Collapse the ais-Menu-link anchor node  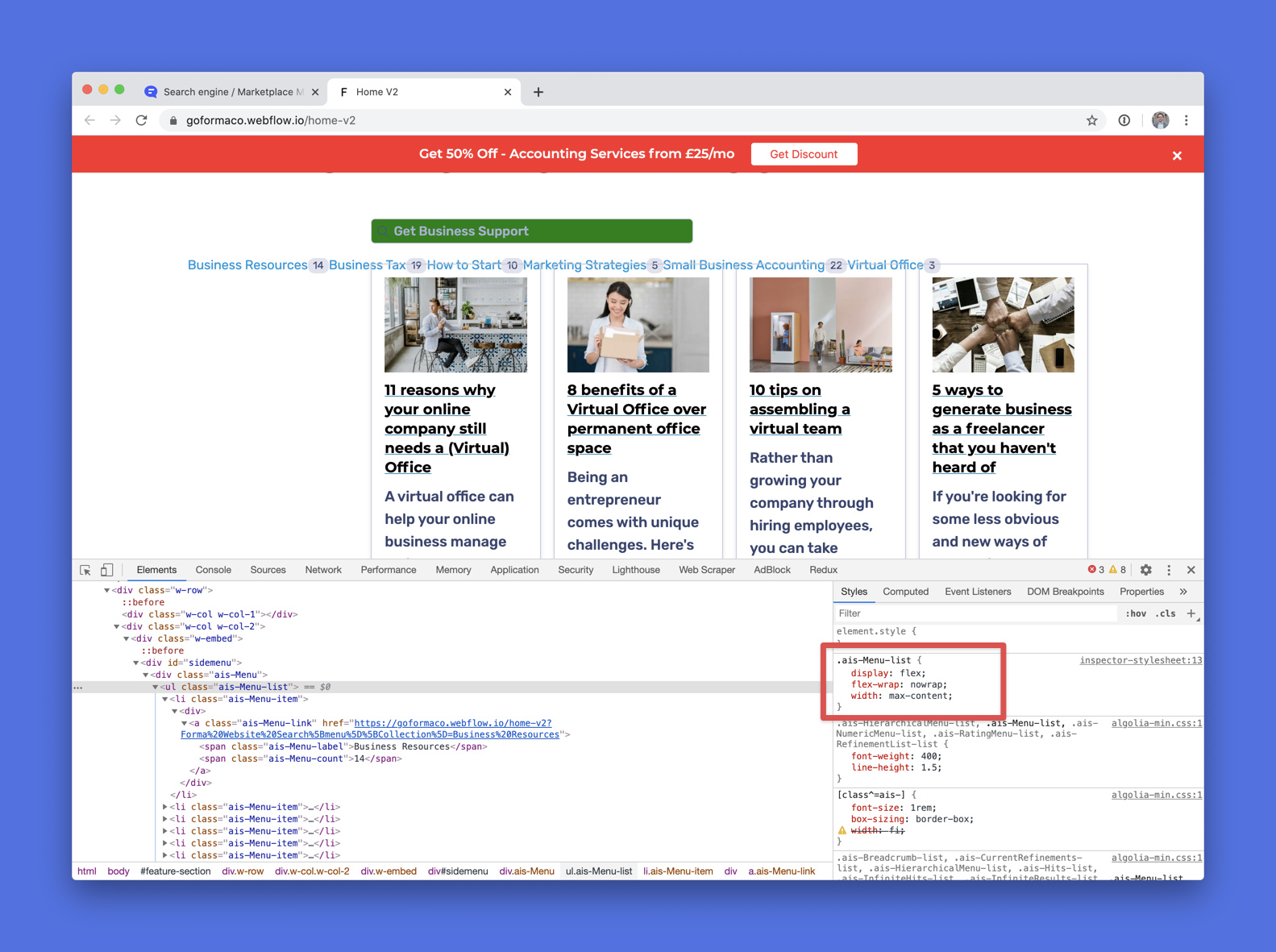click(184, 723)
